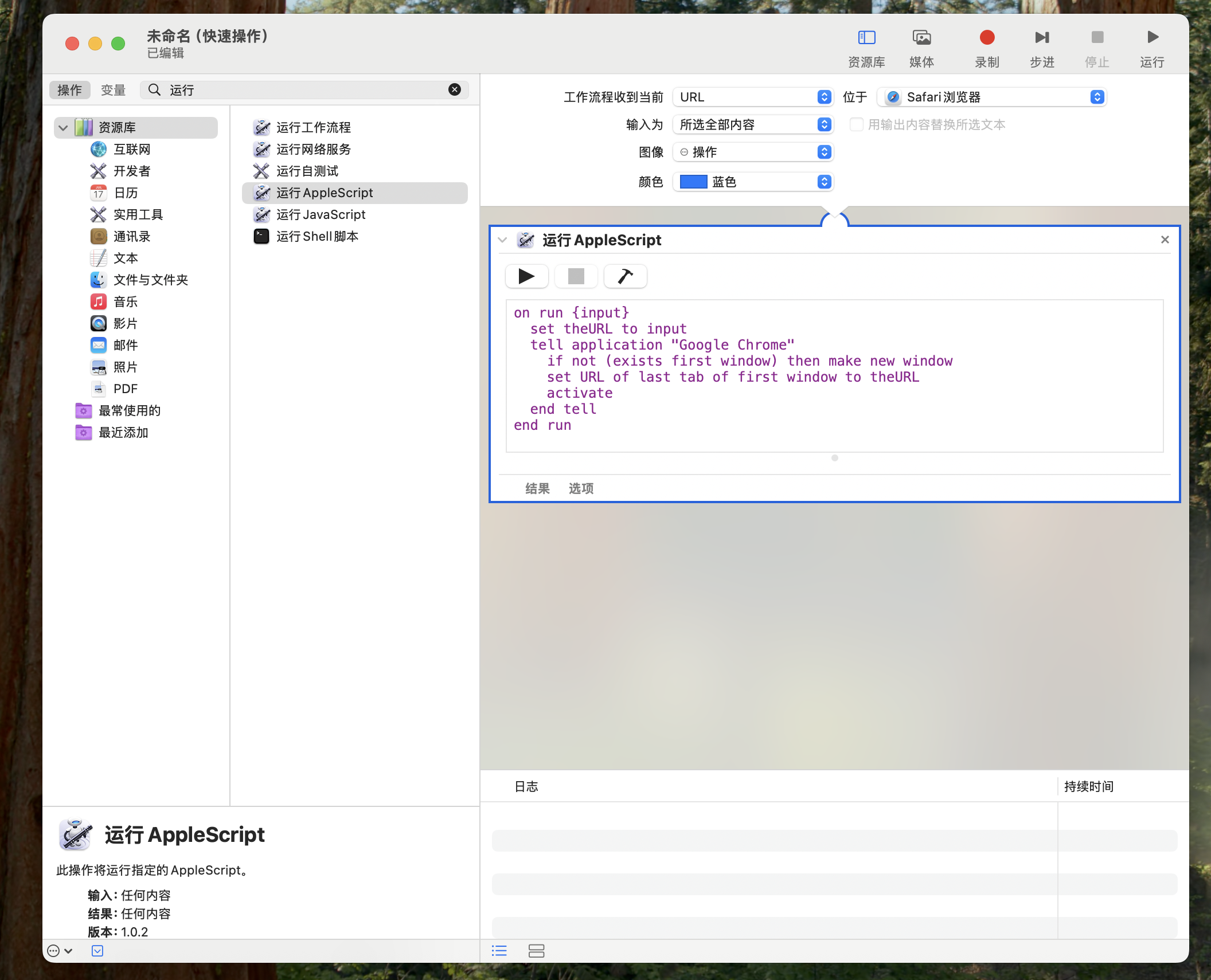Click the Log (日志) column header
The height and width of the screenshot is (980, 1211).
[x=526, y=786]
